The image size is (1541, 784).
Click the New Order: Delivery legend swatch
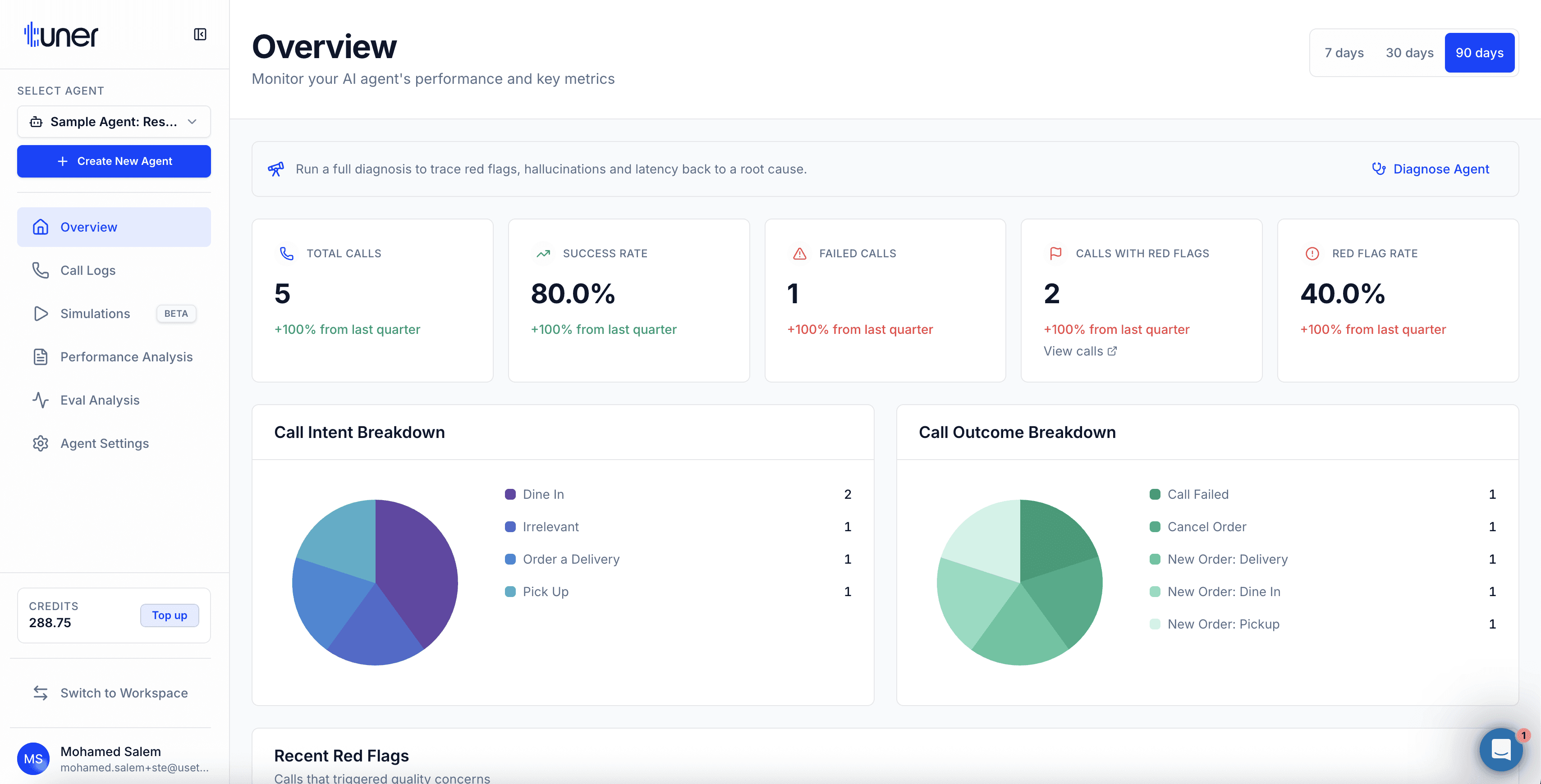(x=1155, y=559)
